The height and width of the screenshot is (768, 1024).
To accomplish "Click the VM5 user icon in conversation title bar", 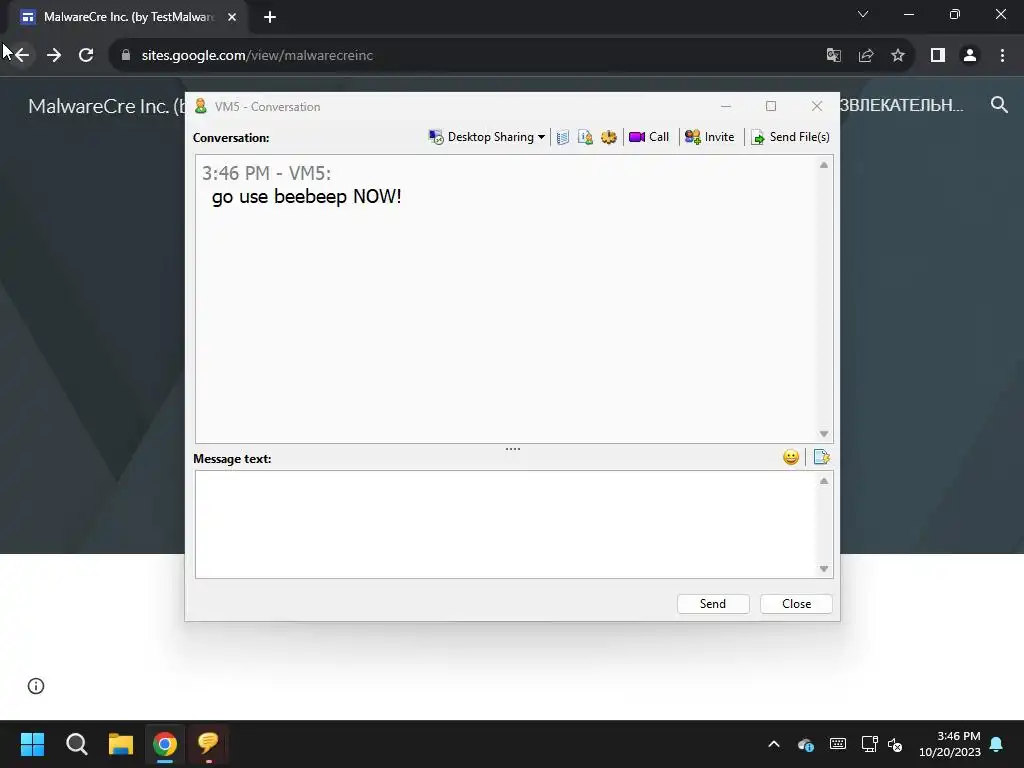I will [200, 106].
